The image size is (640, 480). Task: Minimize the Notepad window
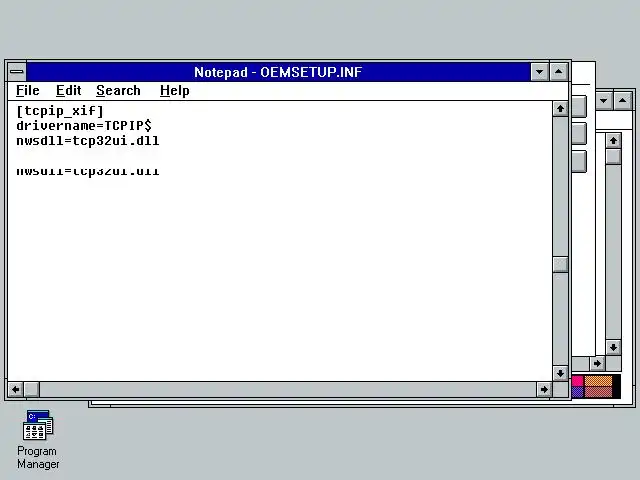click(x=539, y=72)
